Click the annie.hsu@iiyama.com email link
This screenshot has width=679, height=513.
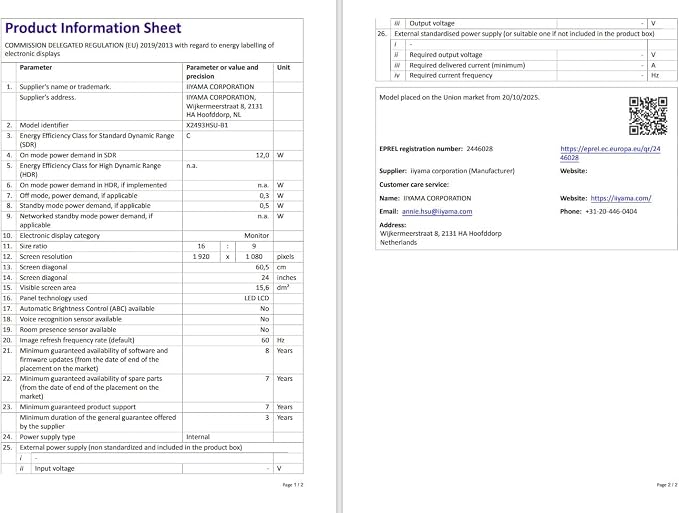coord(437,211)
